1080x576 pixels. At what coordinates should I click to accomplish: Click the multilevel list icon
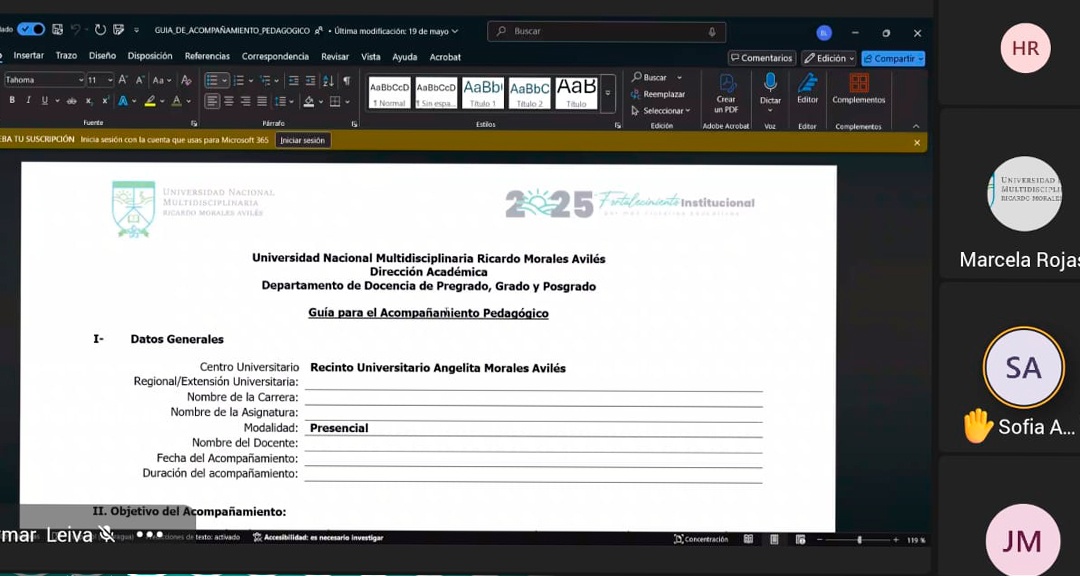click(265, 81)
